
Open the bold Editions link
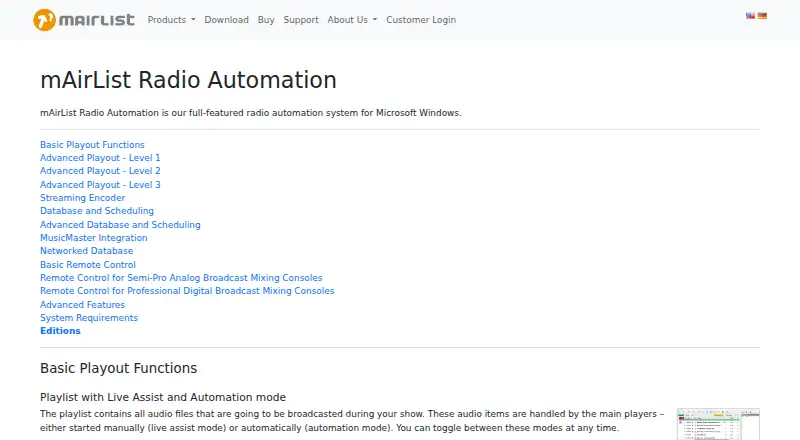pos(60,331)
